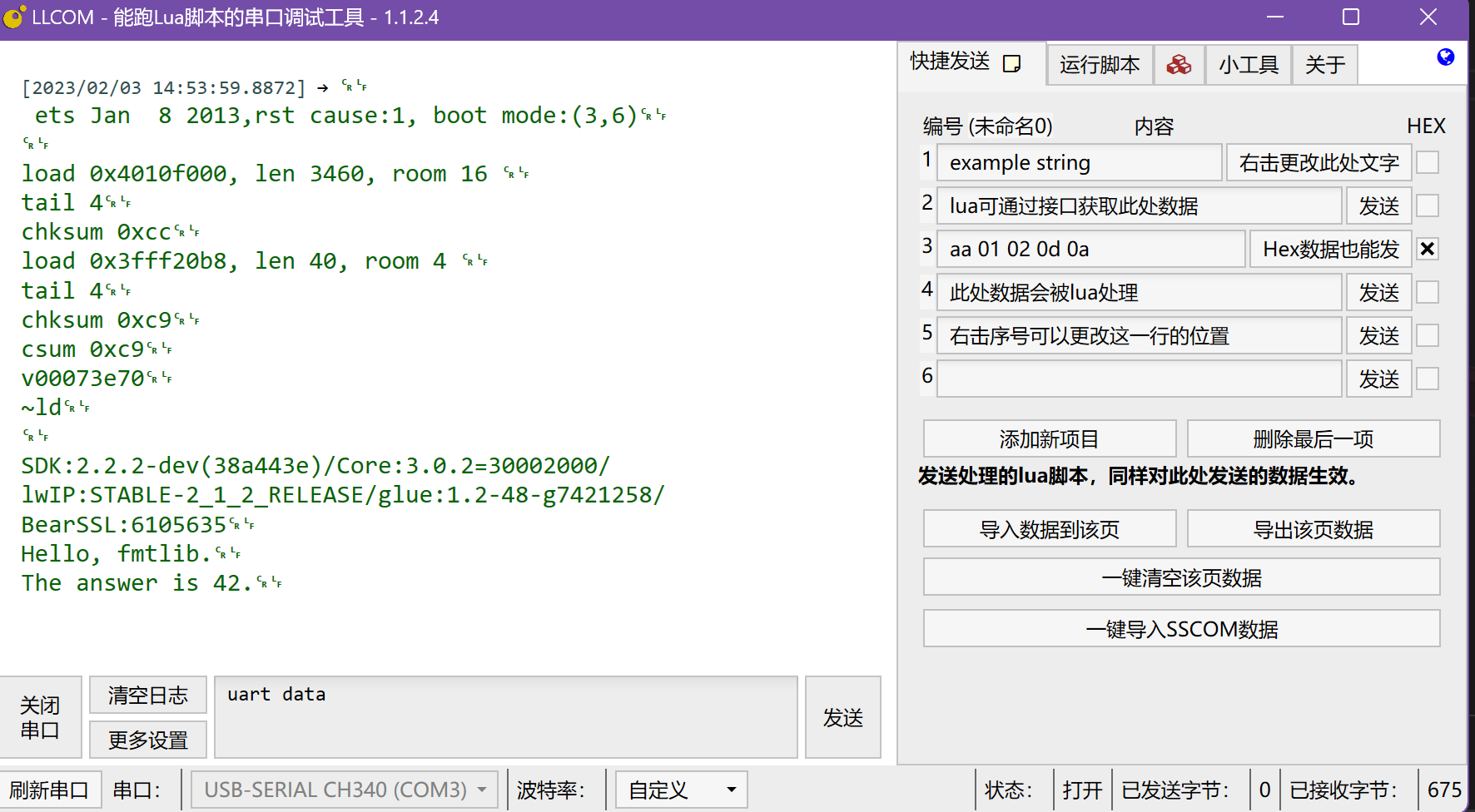Screen dimensions: 1475x812
Task: Open the 小工具 tab
Action: (x=1248, y=65)
